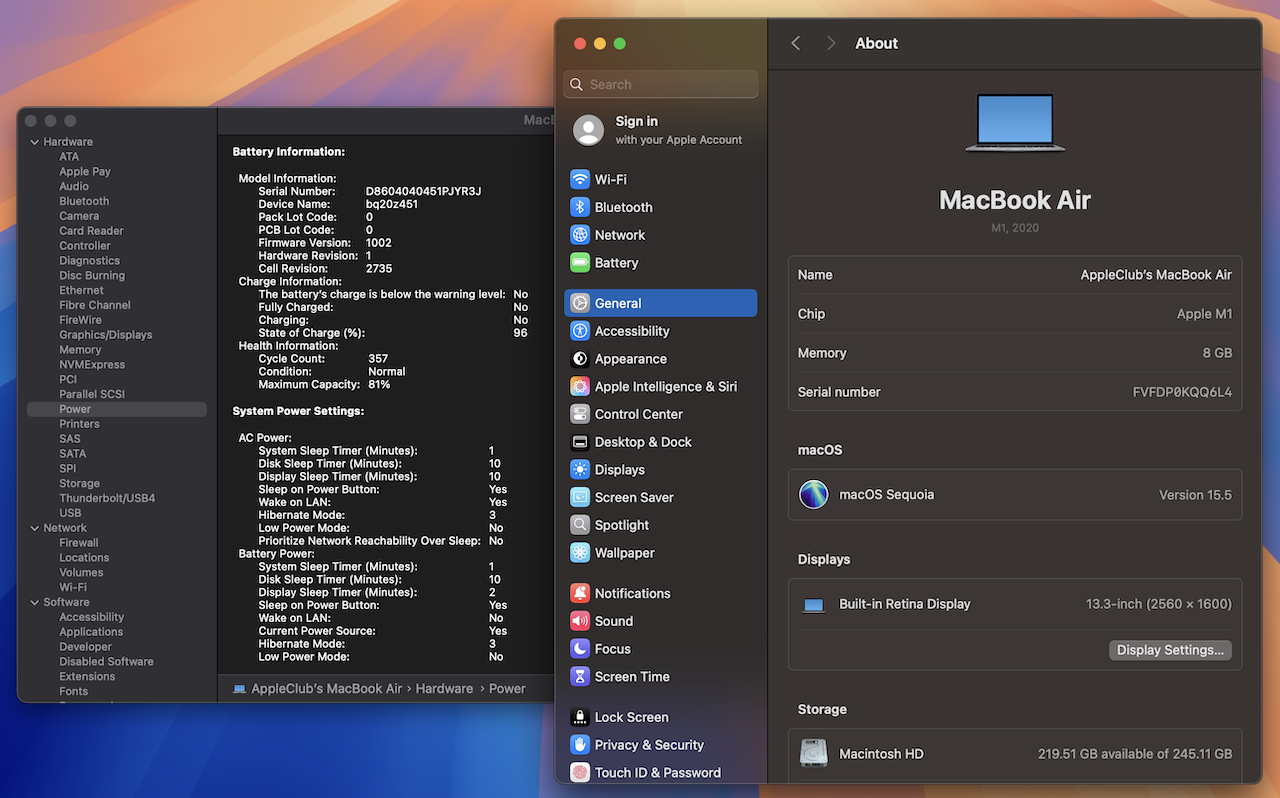Open the Screen Saver icon
This screenshot has height=798, width=1280.
580,497
